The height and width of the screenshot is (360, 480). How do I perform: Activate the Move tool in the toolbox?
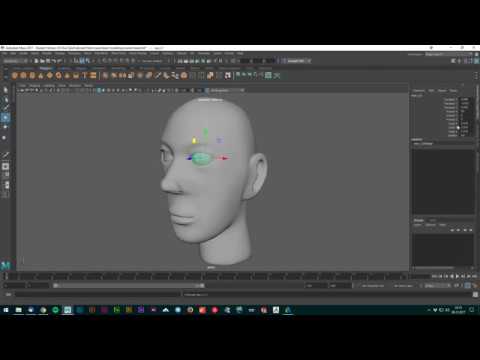click(5, 117)
